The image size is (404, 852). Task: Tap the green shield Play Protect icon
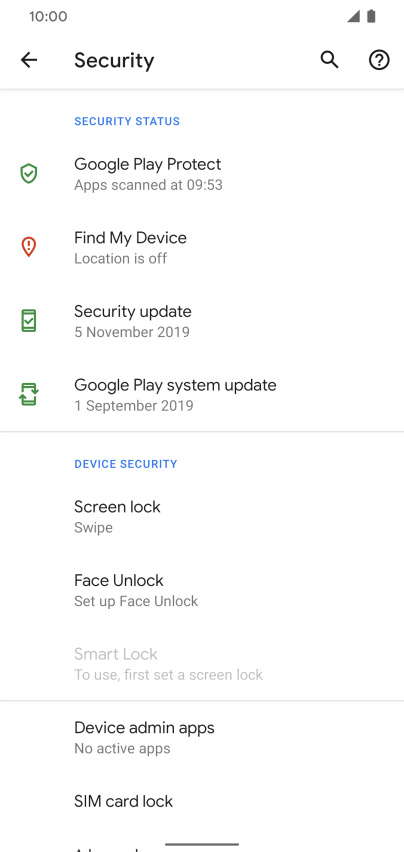29,174
